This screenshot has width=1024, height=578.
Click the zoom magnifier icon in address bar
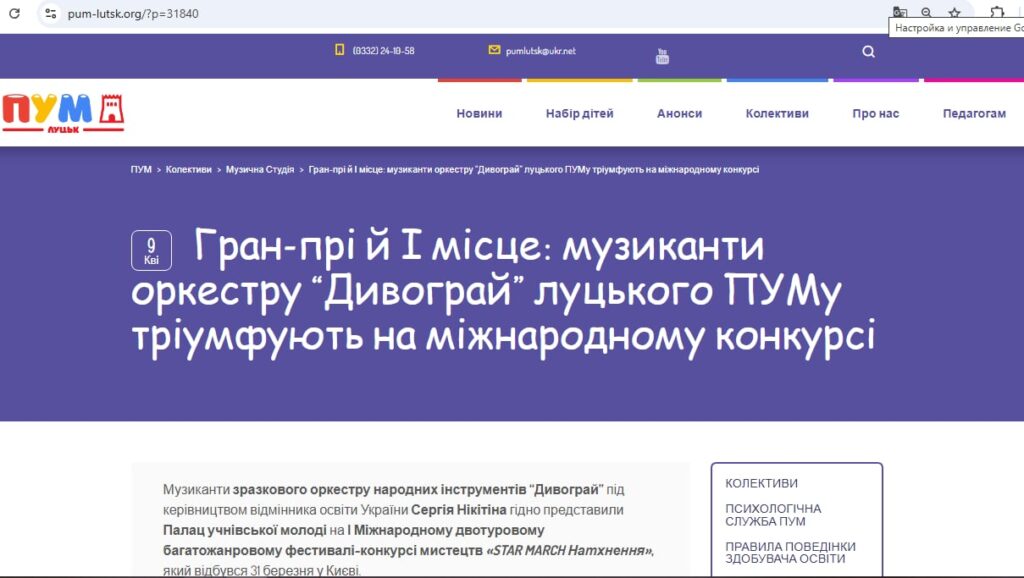point(927,13)
